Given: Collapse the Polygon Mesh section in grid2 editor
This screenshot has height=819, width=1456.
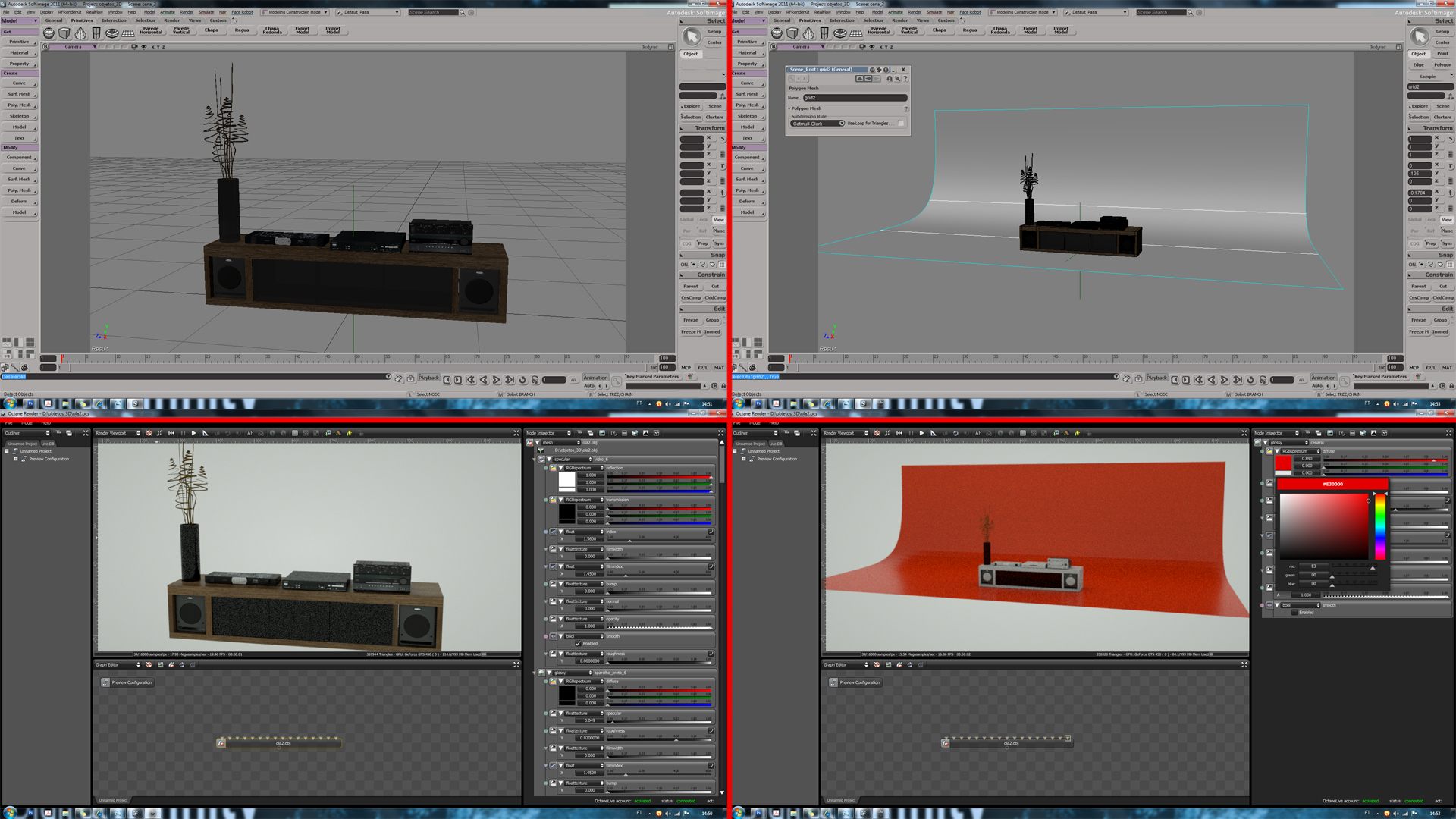Looking at the screenshot, I should click(789, 108).
